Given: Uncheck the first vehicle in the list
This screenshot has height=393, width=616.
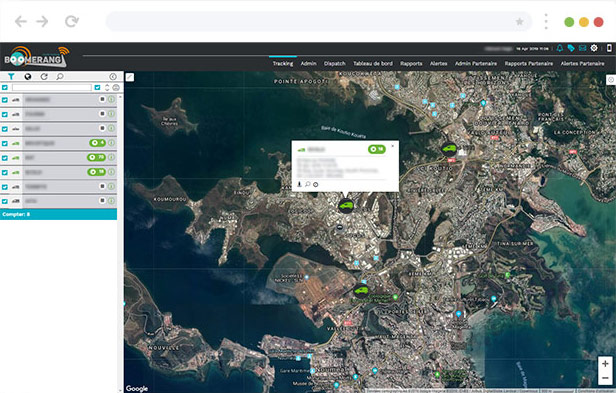Looking at the screenshot, I should click(x=5, y=100).
